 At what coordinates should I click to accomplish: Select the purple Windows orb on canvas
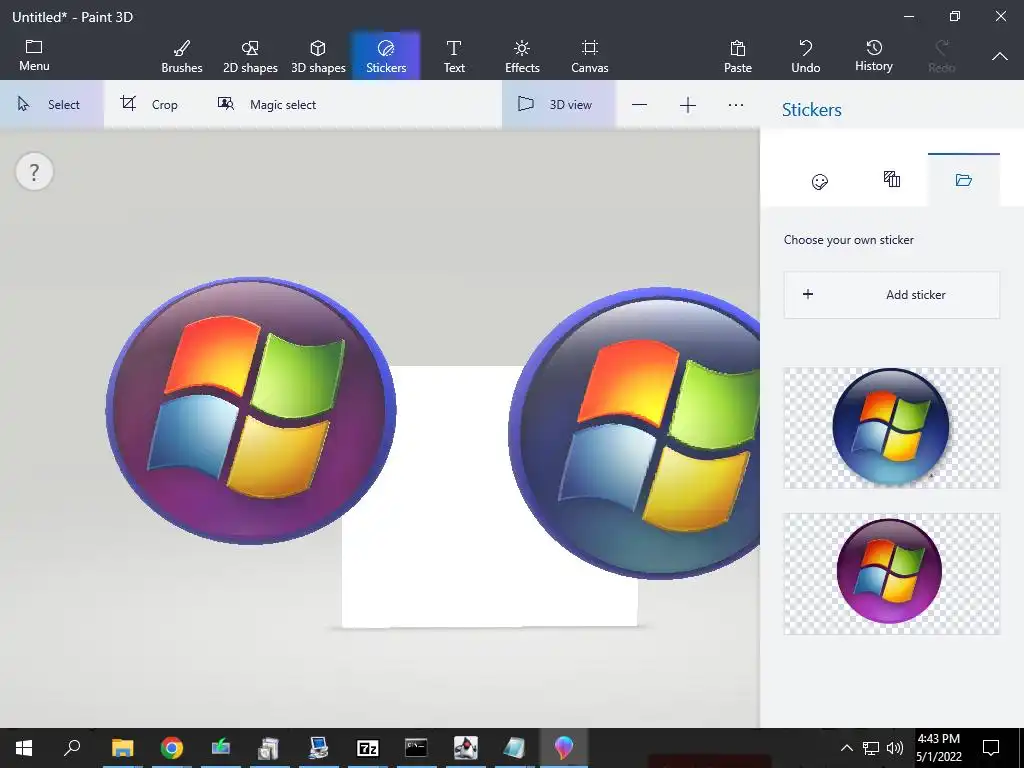(251, 411)
